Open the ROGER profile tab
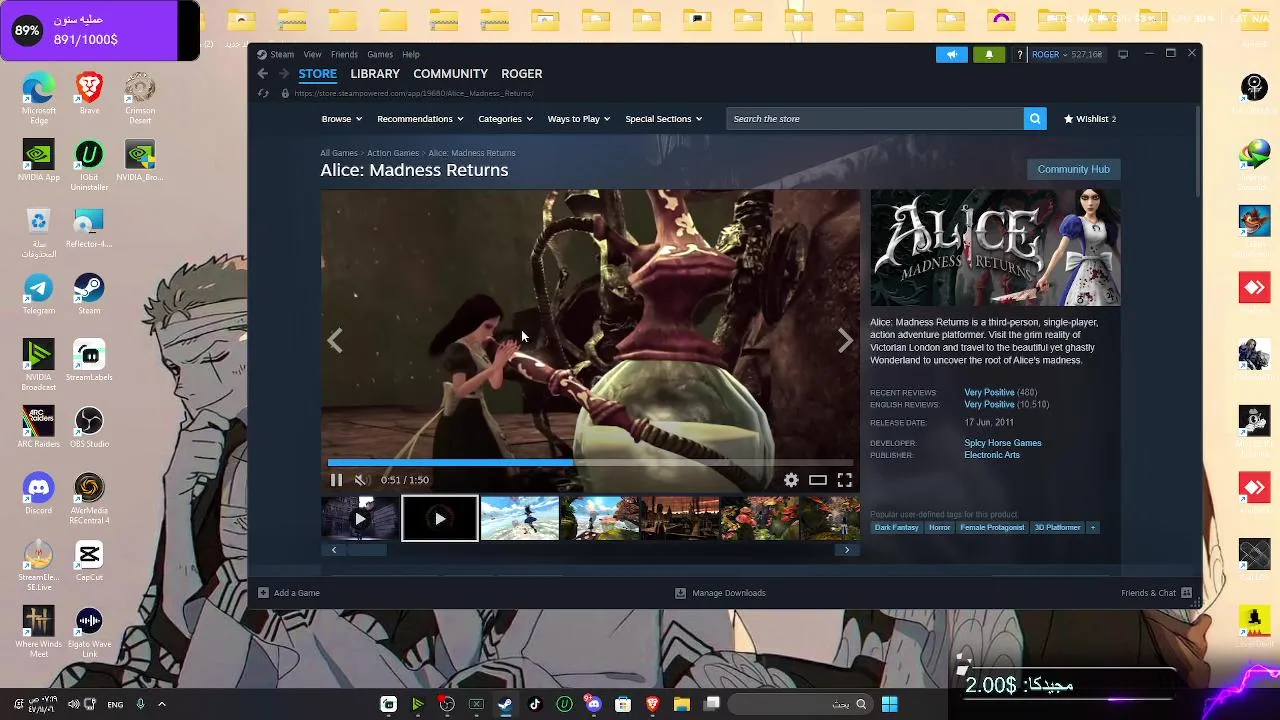The height and width of the screenshot is (720, 1280). point(522,74)
